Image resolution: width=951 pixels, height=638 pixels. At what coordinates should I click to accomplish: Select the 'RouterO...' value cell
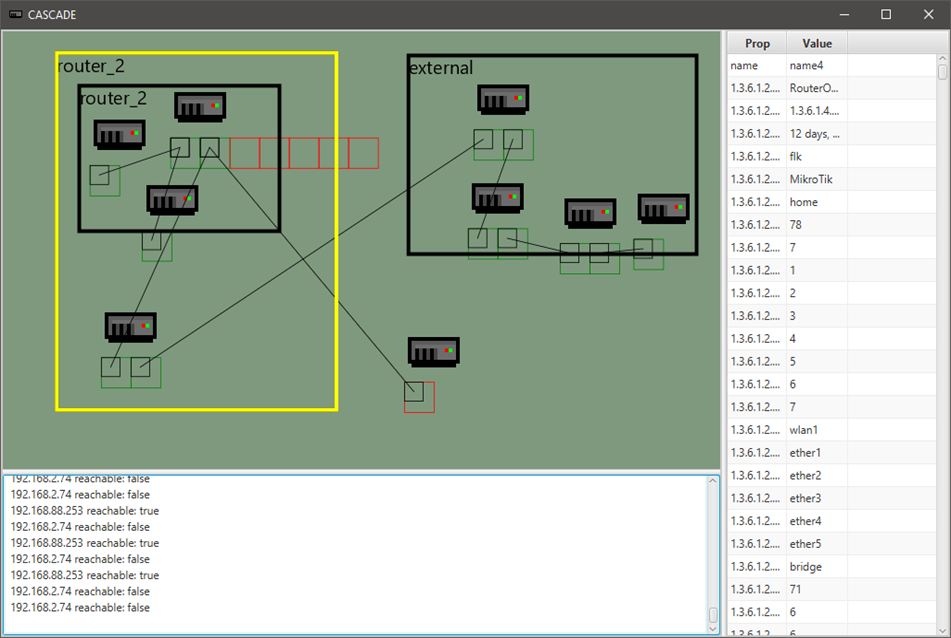[x=816, y=88]
